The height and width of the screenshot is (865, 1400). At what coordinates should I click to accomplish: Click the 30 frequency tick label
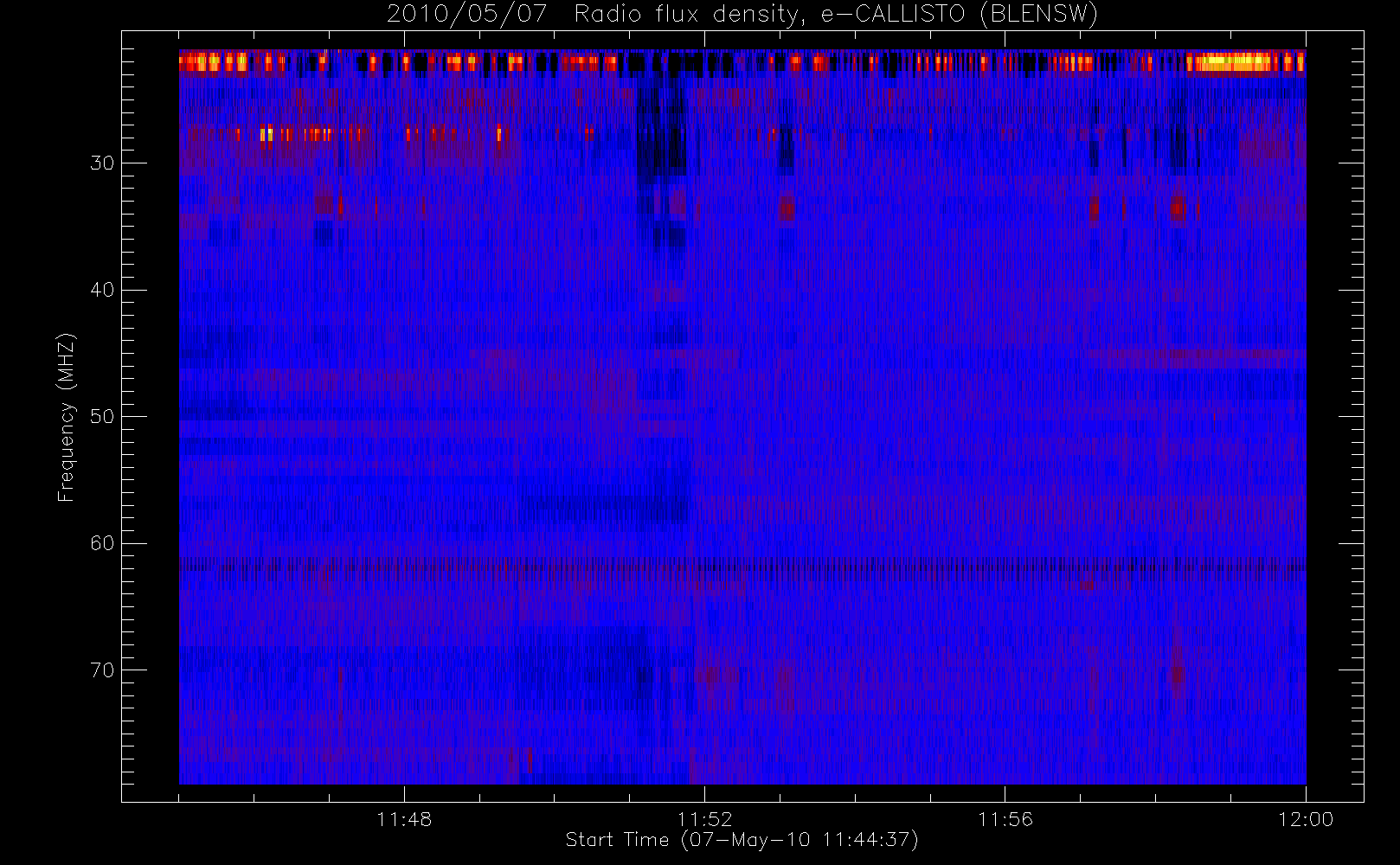coord(102,163)
